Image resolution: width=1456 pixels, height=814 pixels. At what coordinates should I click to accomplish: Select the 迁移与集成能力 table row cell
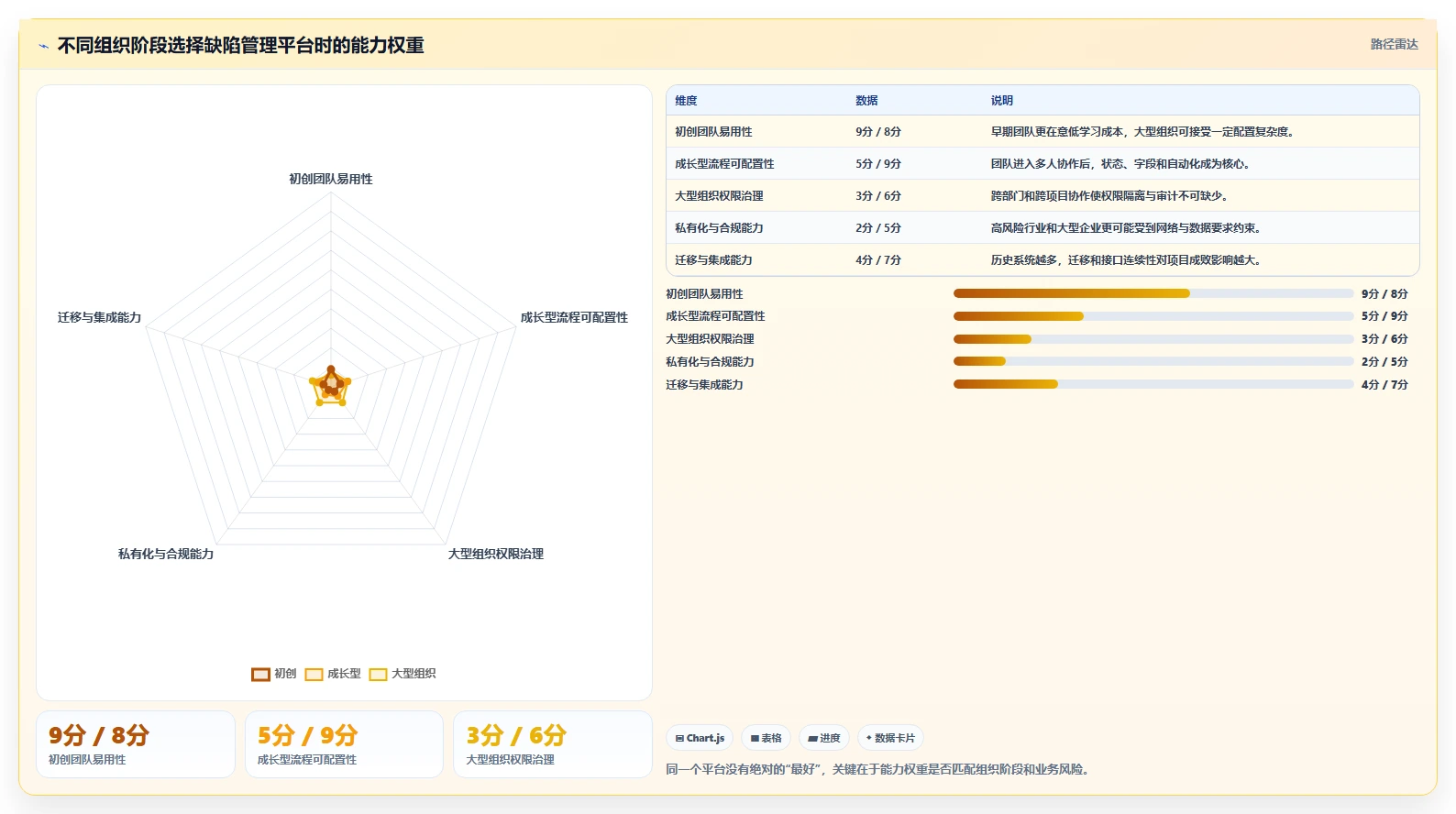pyautogui.click(x=713, y=260)
